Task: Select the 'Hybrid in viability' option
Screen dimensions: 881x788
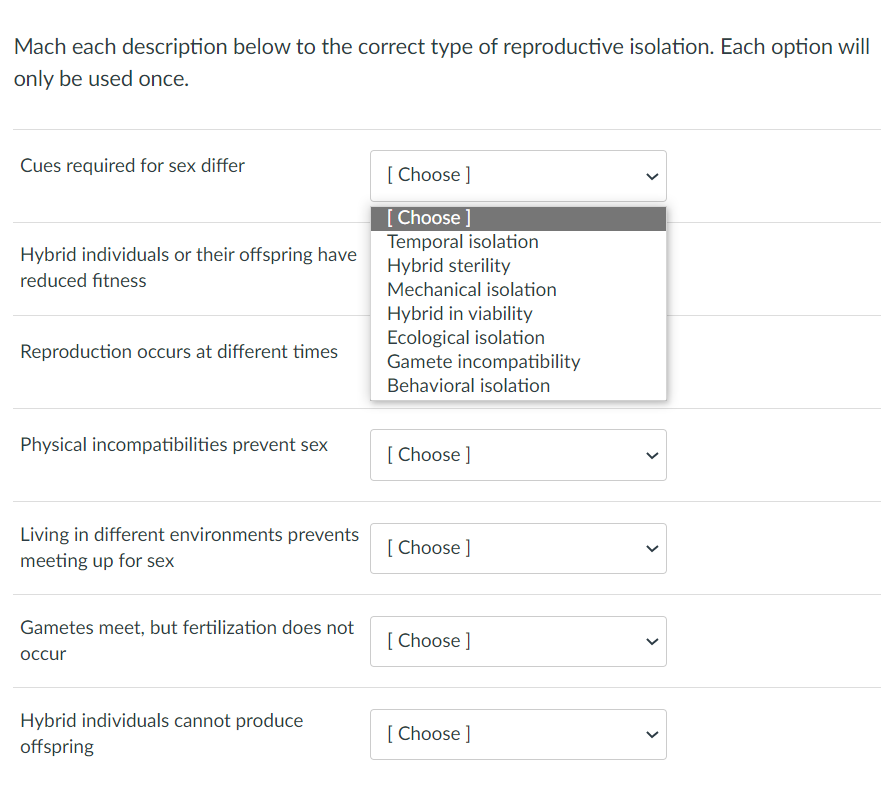Action: pyautogui.click(x=459, y=314)
